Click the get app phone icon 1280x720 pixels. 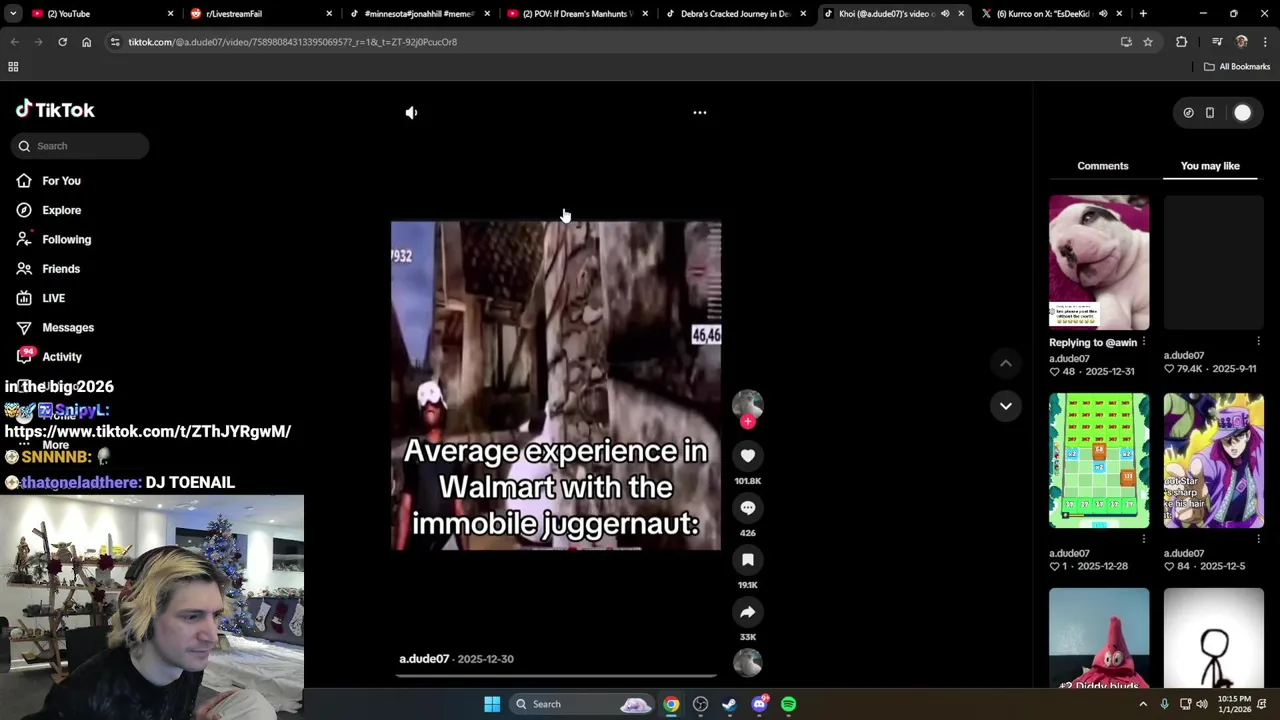point(1210,113)
